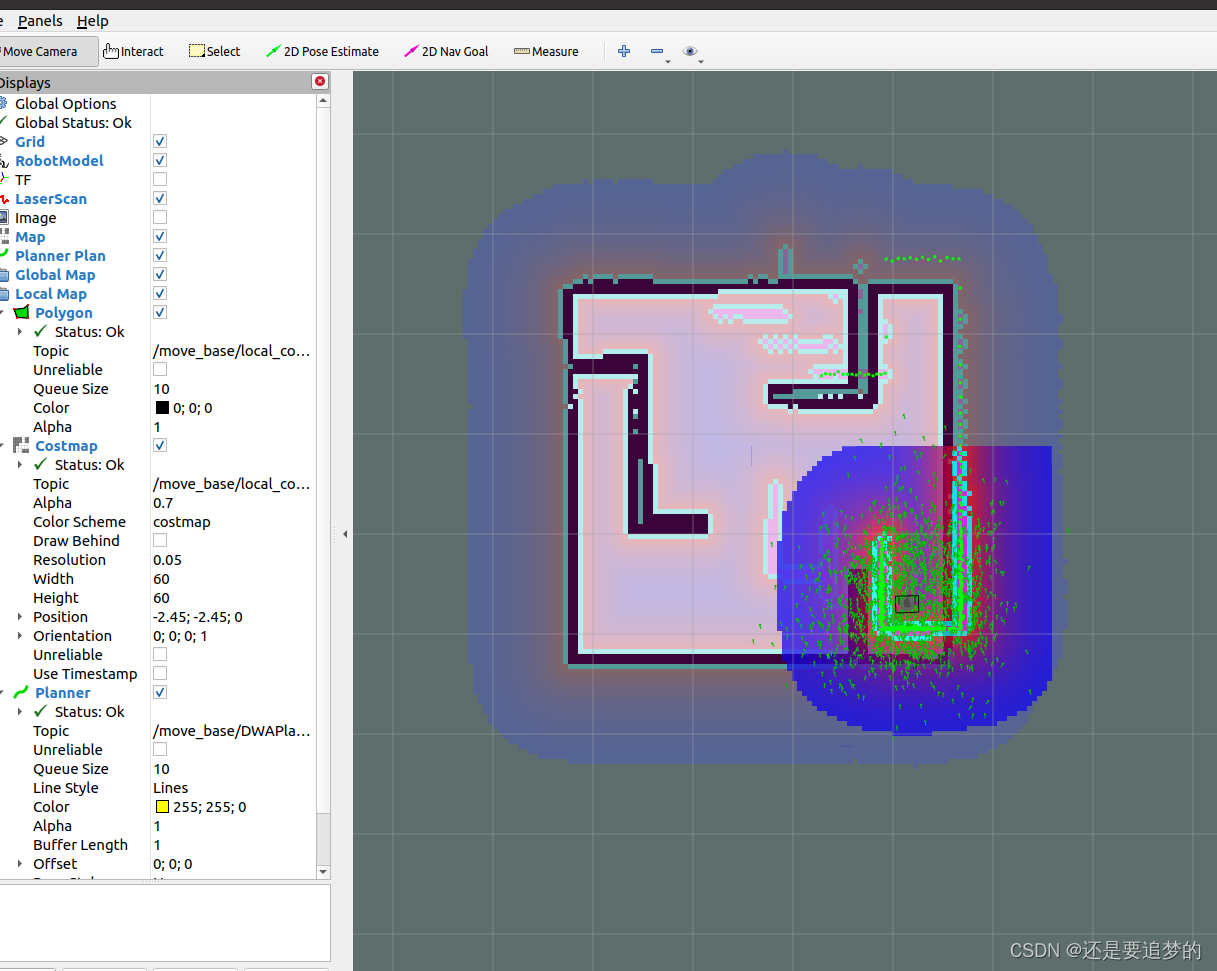Expand the Polygon Status: Ok row
This screenshot has width=1217, height=971.
click(20, 332)
